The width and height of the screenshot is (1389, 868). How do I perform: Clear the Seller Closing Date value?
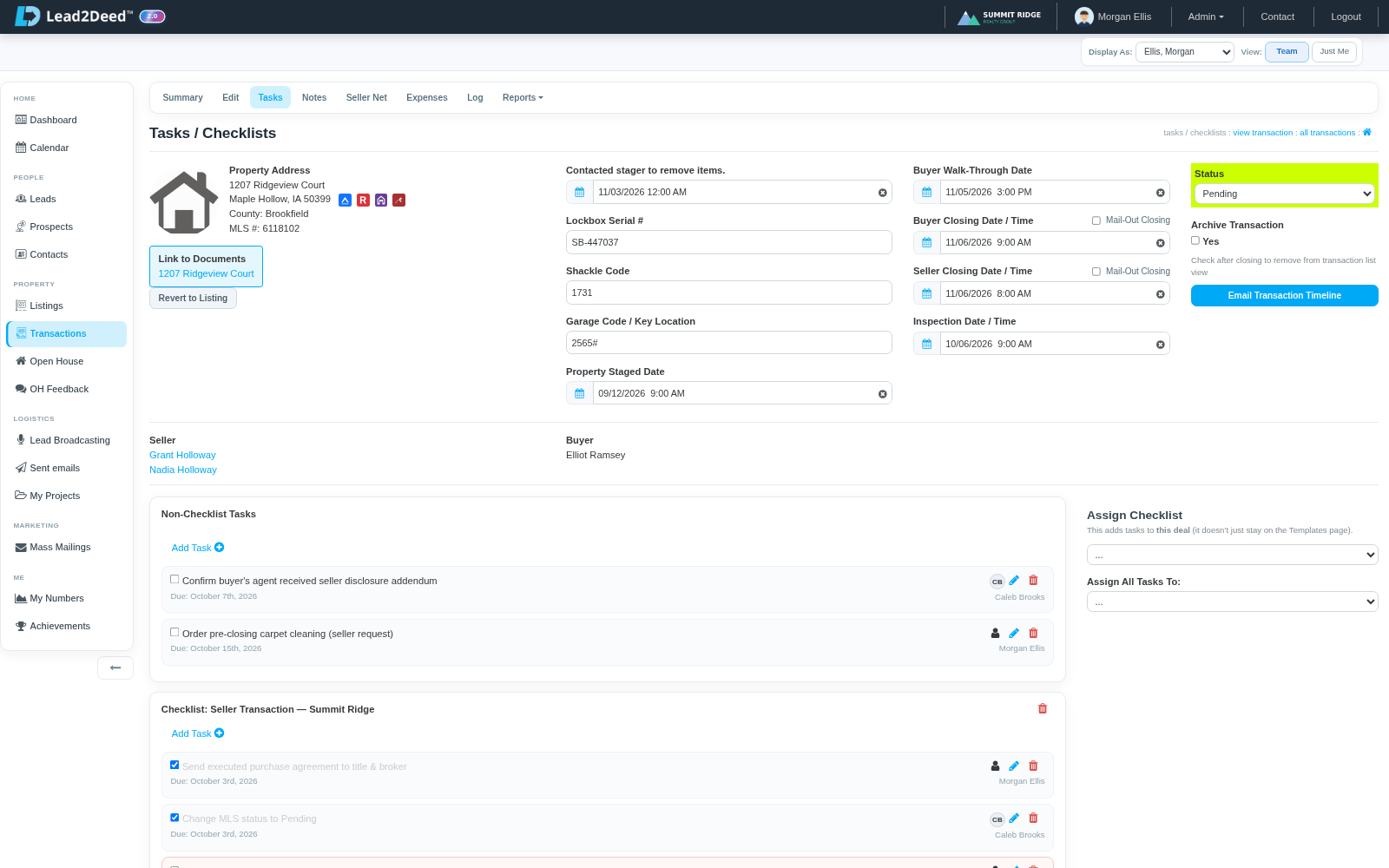coord(1160,294)
